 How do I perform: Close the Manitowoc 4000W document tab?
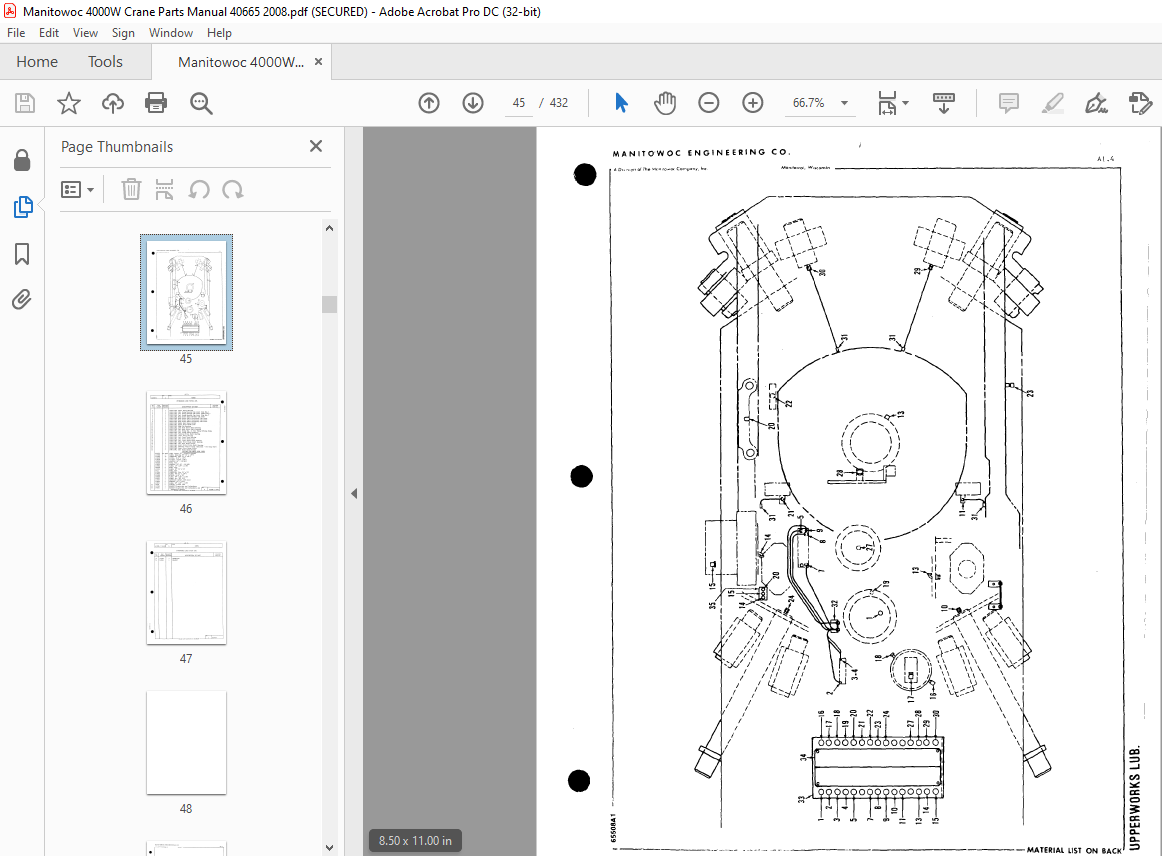coord(319,62)
